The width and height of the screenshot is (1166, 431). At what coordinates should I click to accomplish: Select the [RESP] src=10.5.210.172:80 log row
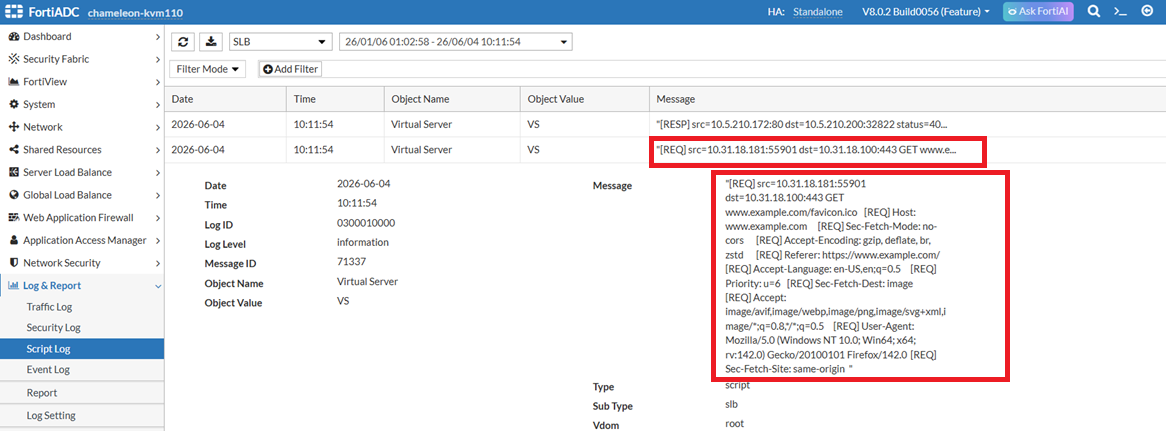coord(666,124)
